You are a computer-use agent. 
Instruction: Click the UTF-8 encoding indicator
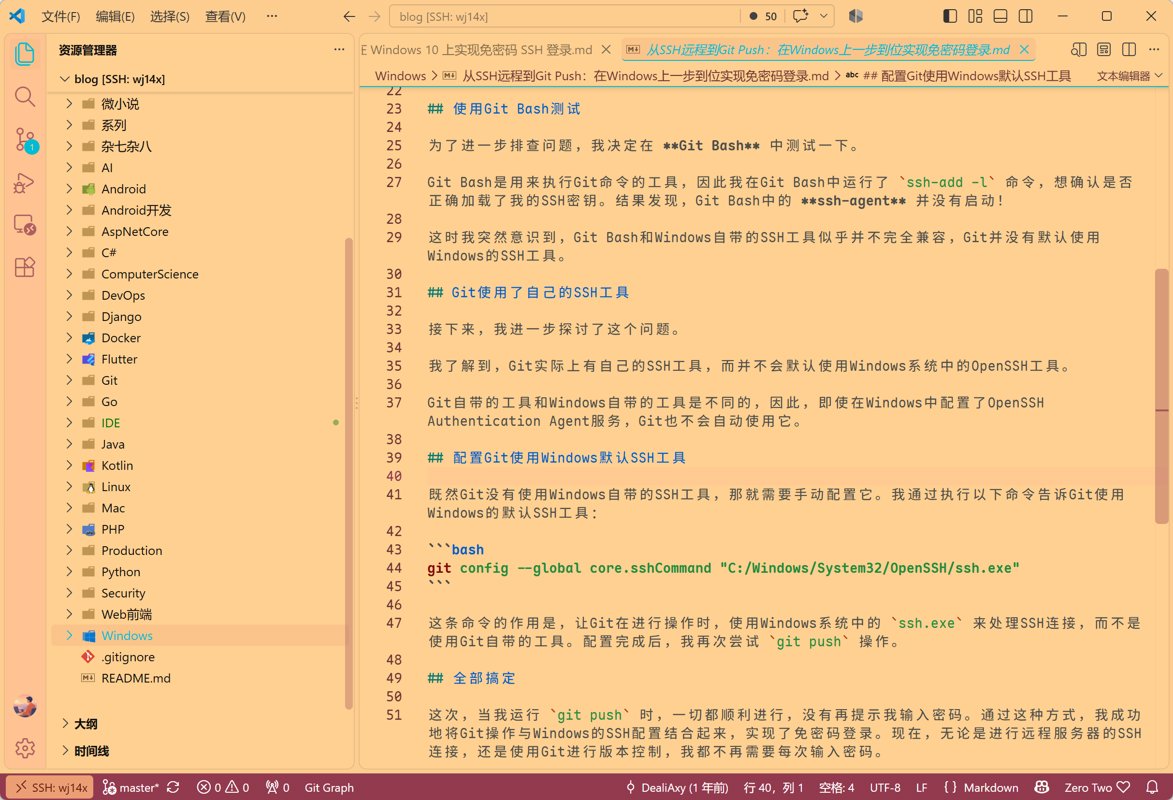[885, 787]
